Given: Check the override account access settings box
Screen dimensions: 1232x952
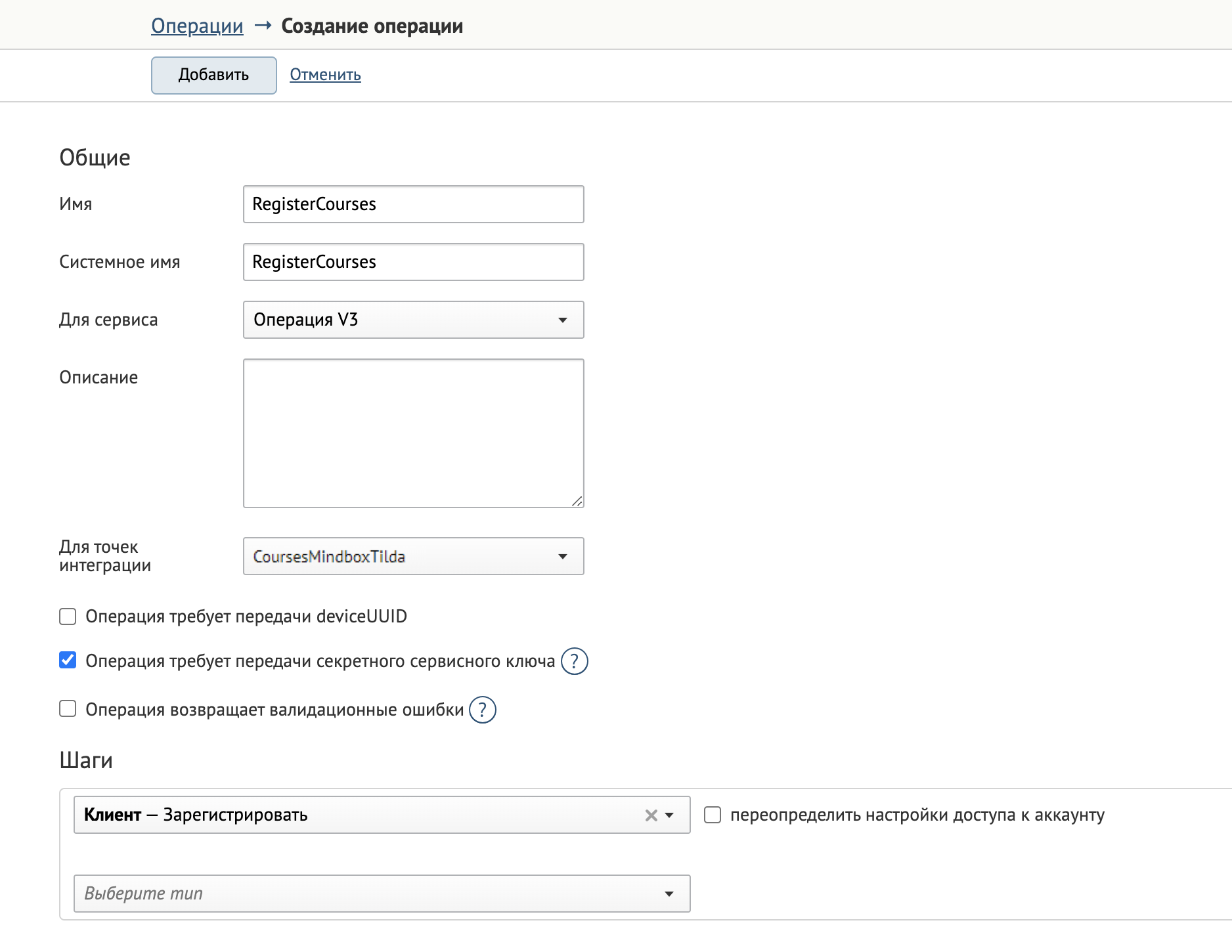Looking at the screenshot, I should pyautogui.click(x=713, y=815).
